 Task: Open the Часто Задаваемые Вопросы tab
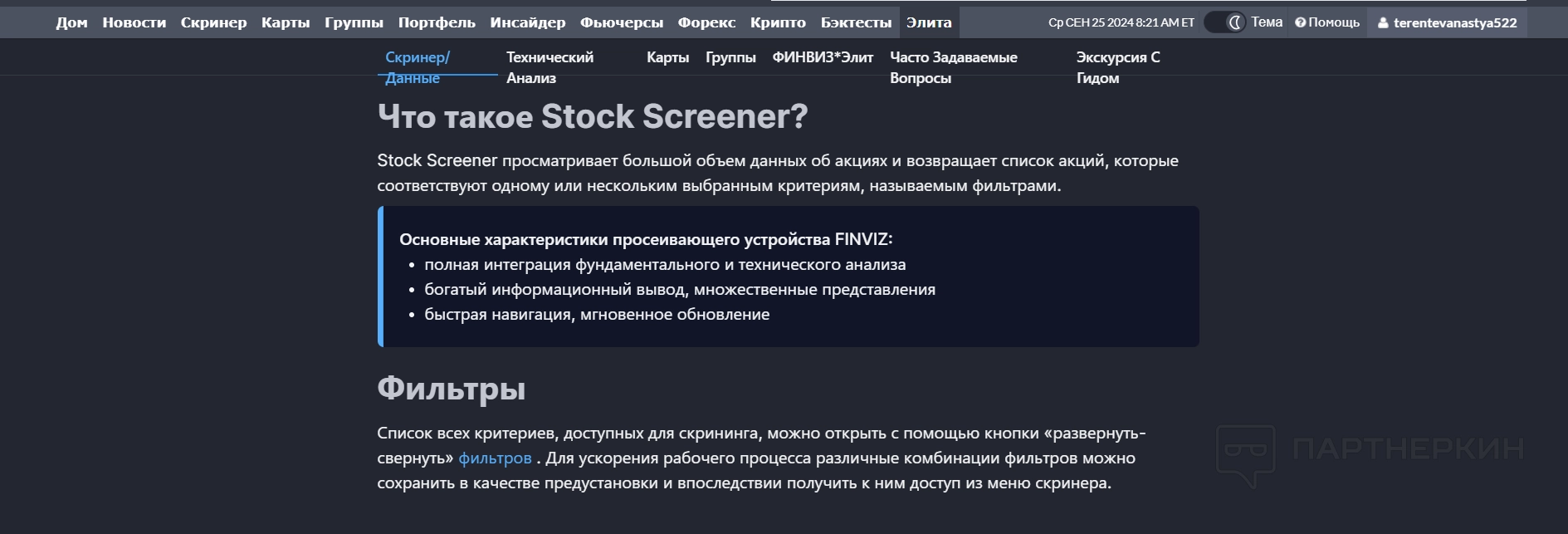[953, 66]
